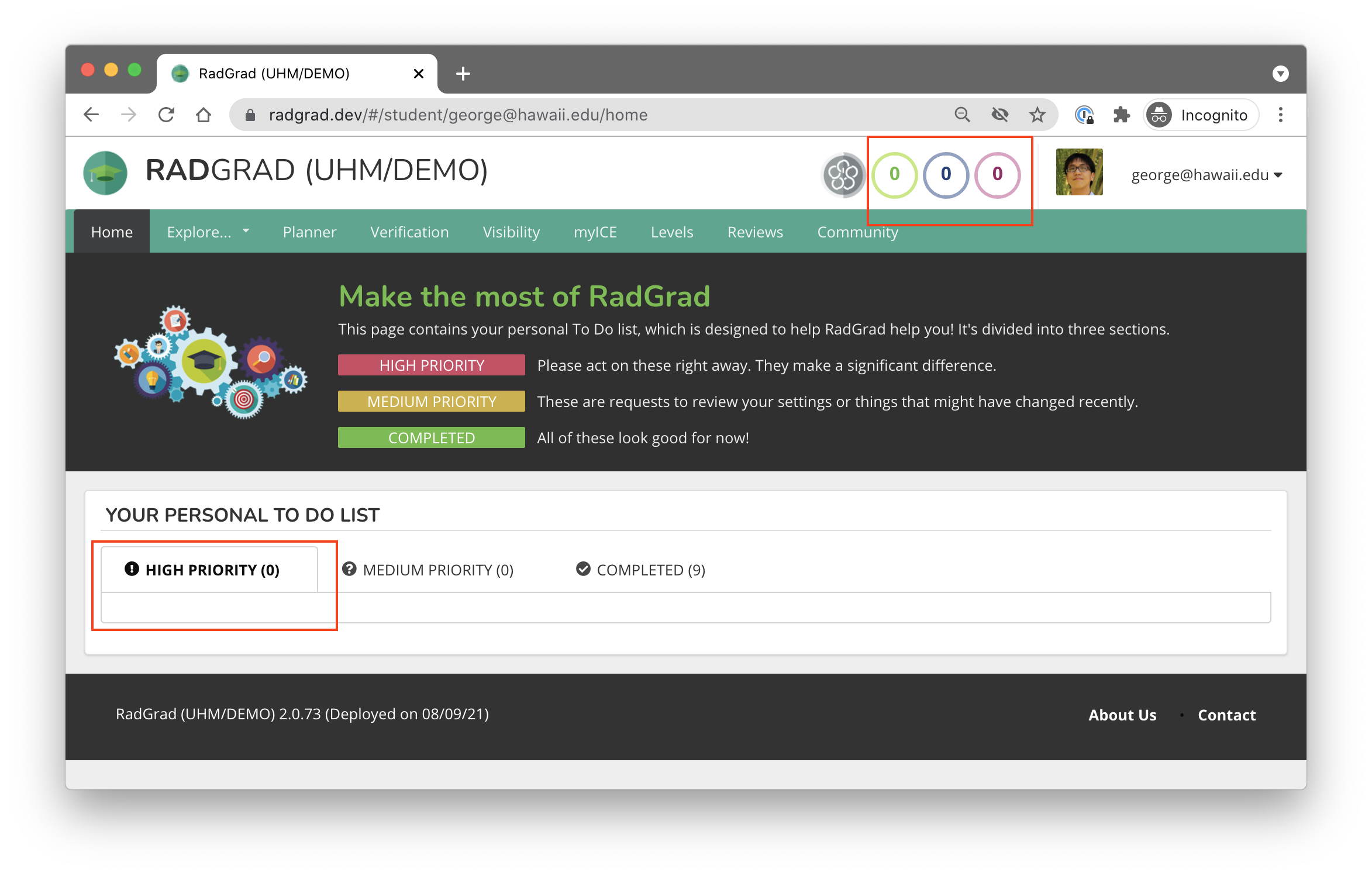Open the Chrome three-dot menu
This screenshot has height=876, width=1372.
tap(1280, 115)
